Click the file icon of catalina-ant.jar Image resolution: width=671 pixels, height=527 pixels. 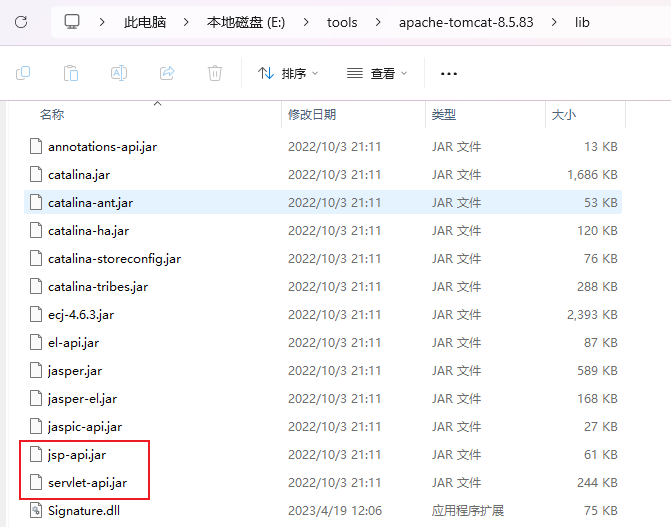click(36, 202)
